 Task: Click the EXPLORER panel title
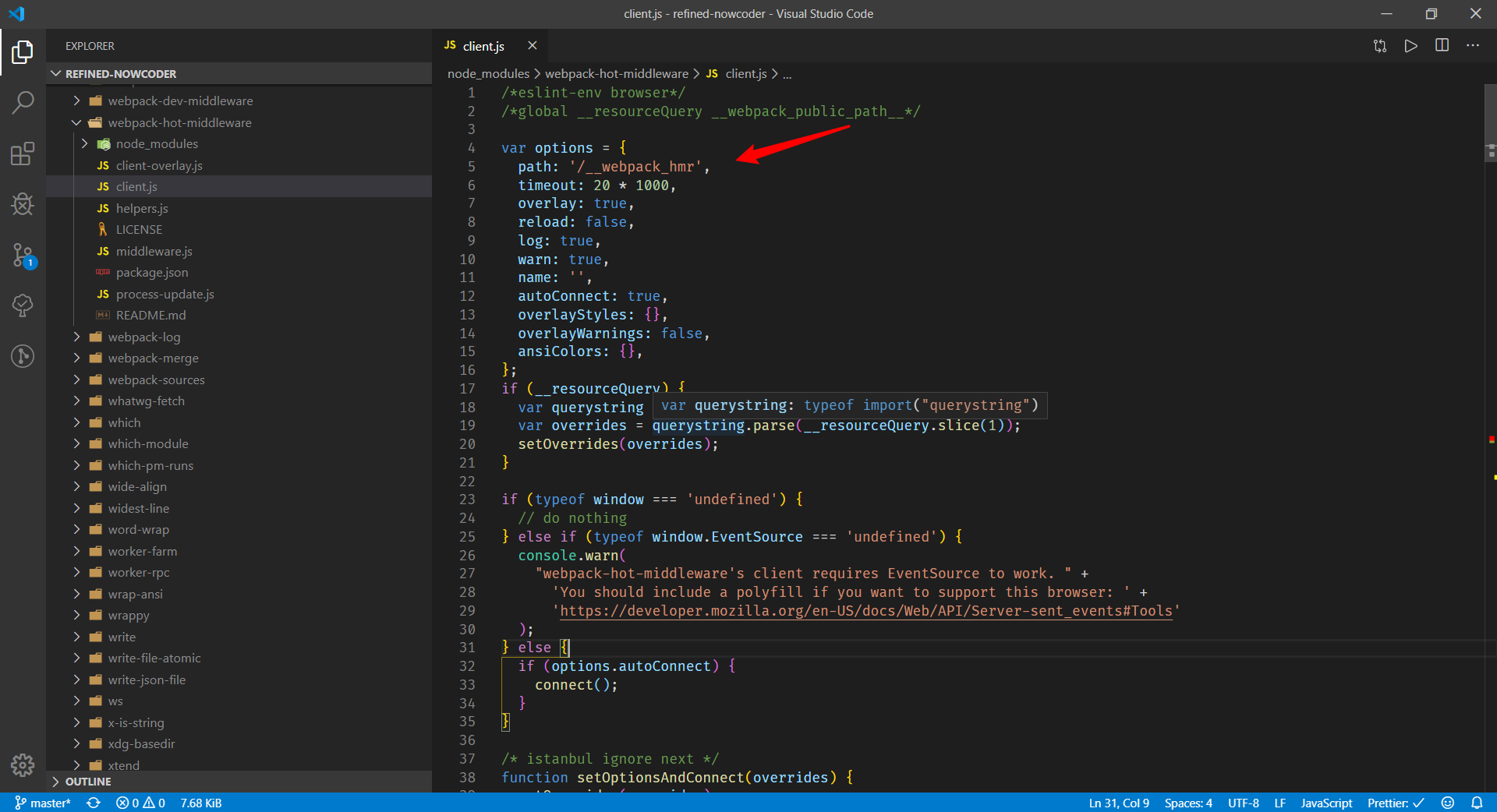tap(90, 46)
